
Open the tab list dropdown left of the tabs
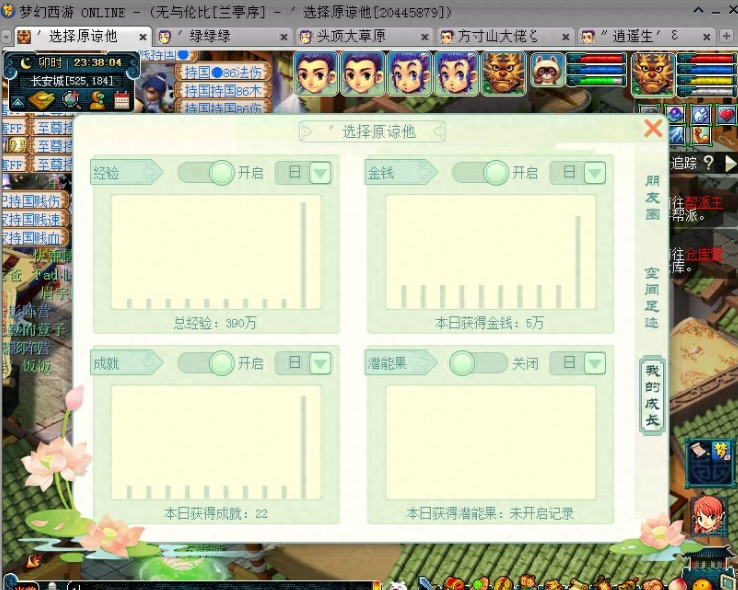click(x=7, y=36)
